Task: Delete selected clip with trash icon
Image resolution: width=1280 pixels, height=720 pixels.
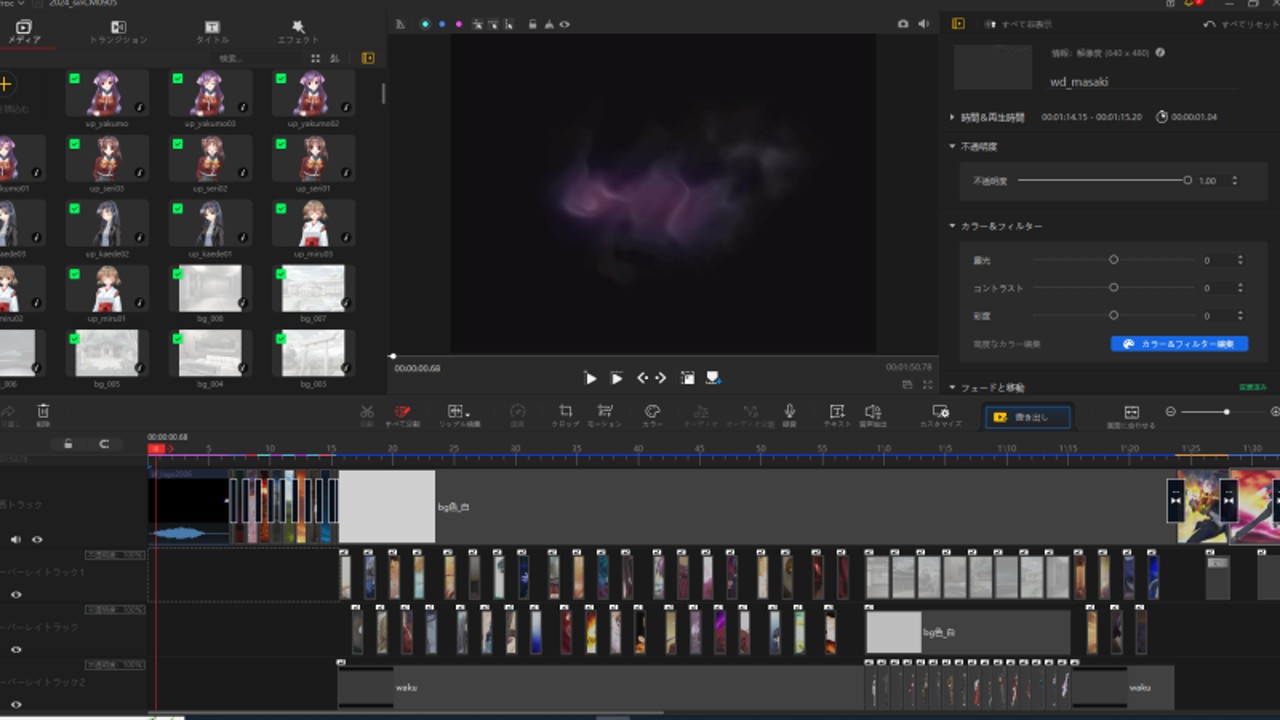Action: (43, 414)
